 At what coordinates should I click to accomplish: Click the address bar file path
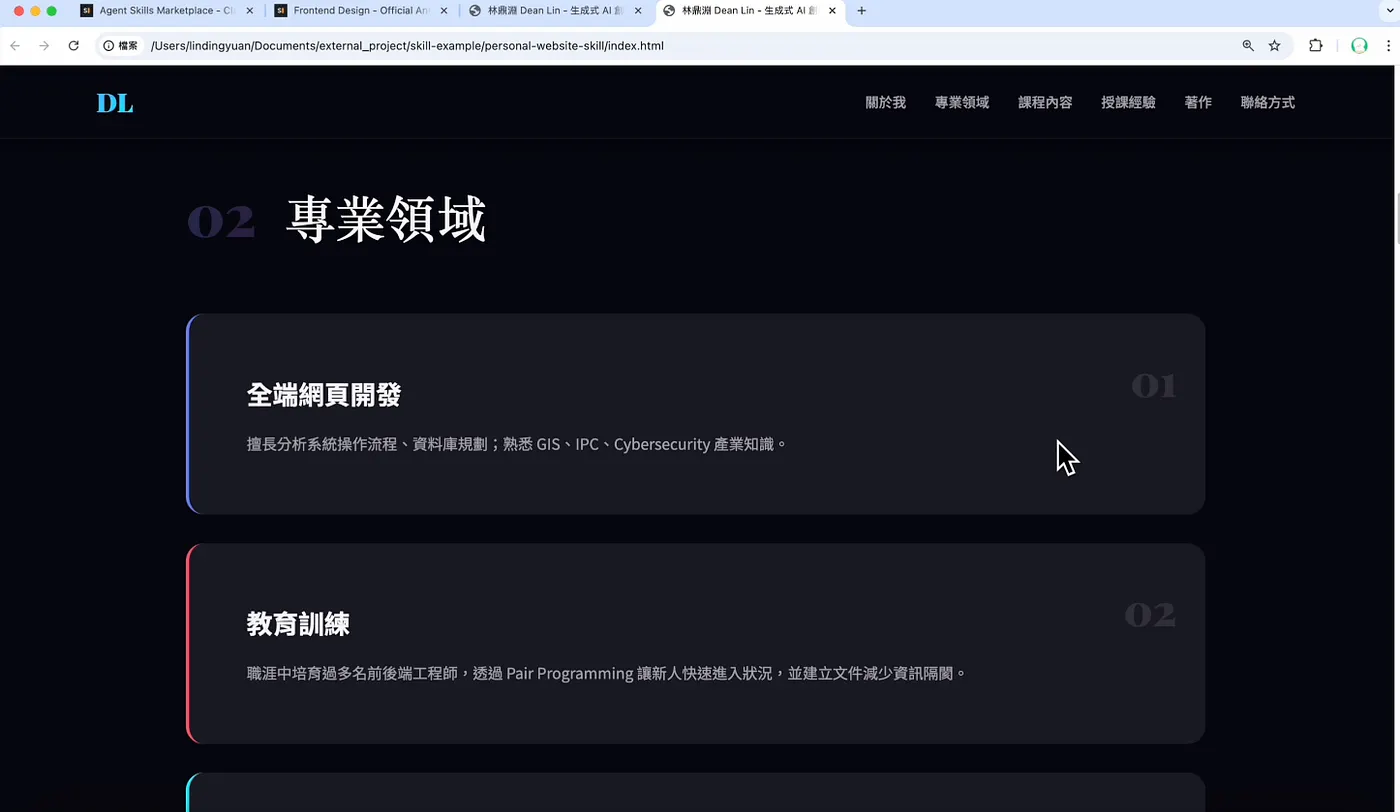(x=407, y=46)
